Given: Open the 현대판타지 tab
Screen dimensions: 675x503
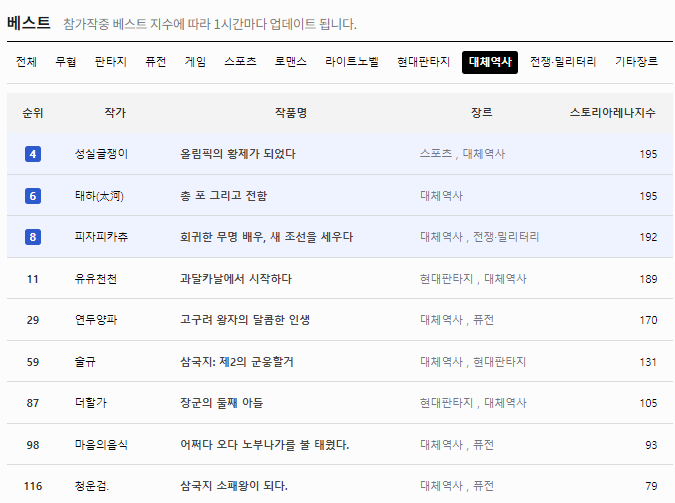Looking at the screenshot, I should pyautogui.click(x=423, y=62).
